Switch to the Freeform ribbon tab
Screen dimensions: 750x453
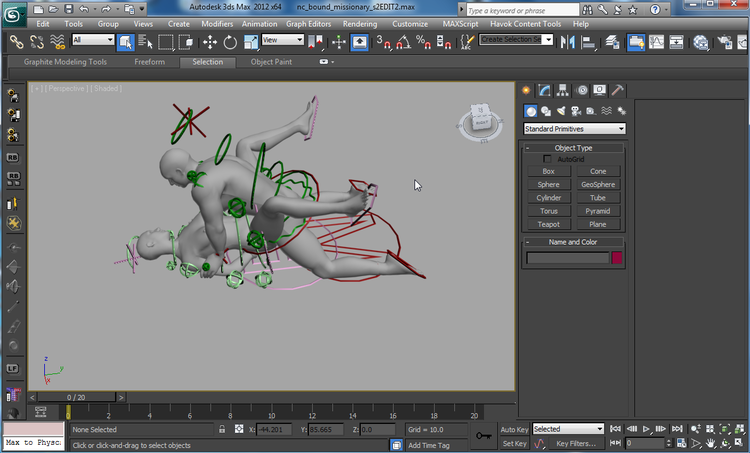point(149,62)
